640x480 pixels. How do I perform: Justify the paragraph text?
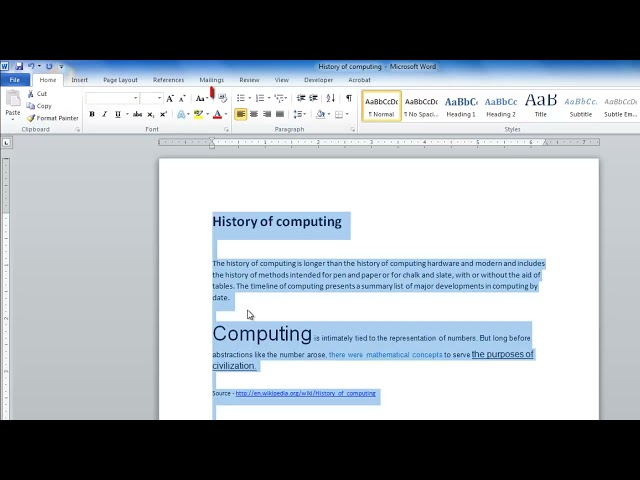(x=280, y=115)
